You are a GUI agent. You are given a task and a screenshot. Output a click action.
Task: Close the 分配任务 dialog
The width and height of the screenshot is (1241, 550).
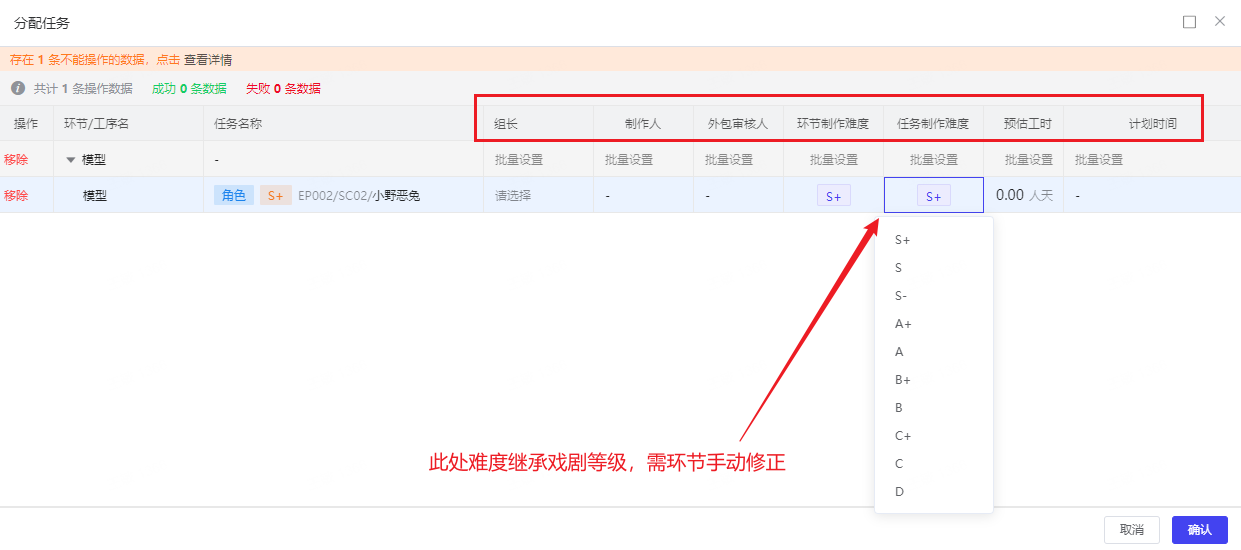coord(1219,21)
